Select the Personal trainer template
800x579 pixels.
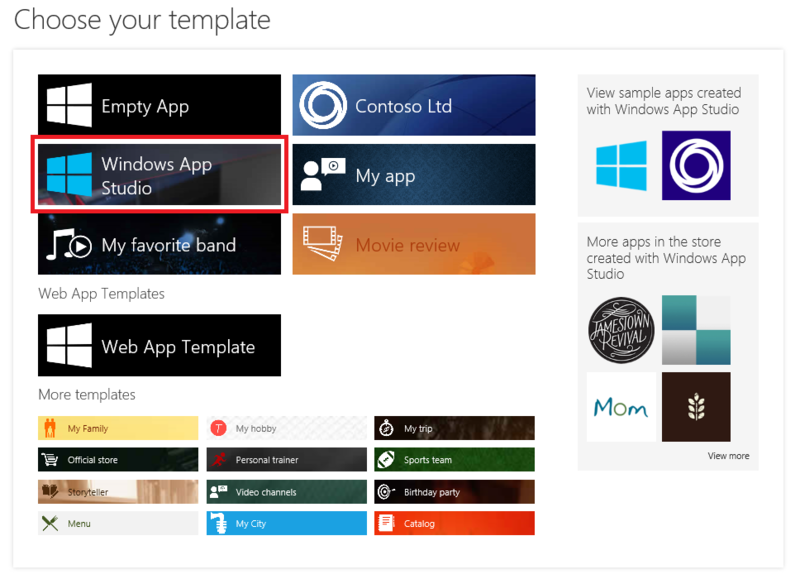click(x=286, y=459)
